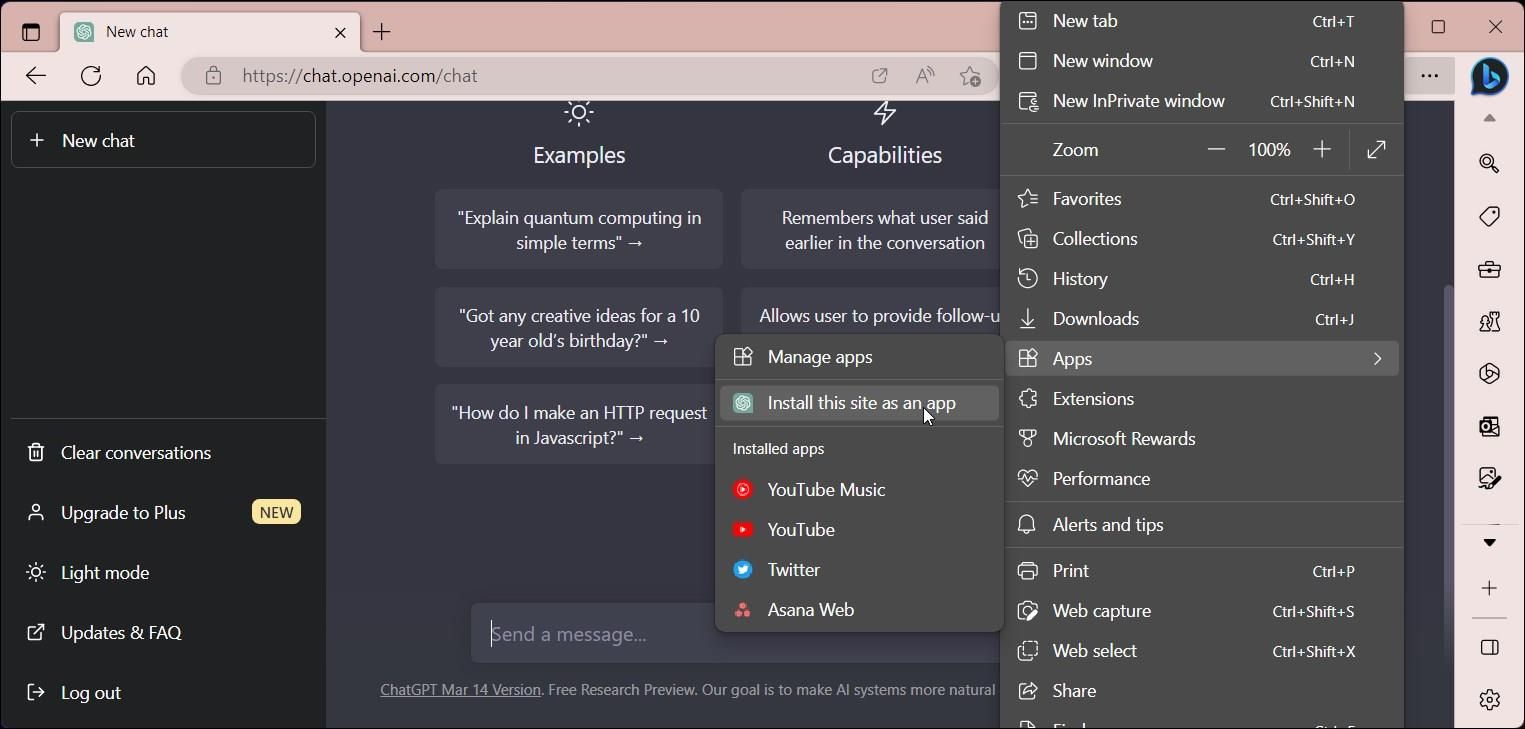
Task: Open the Tools sidebar panel
Action: 1489,268
